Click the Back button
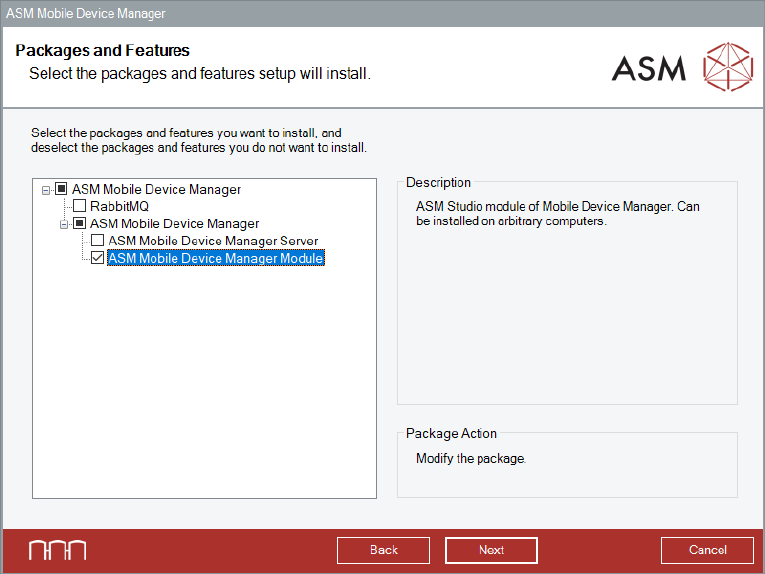The width and height of the screenshot is (765, 574). 383,550
